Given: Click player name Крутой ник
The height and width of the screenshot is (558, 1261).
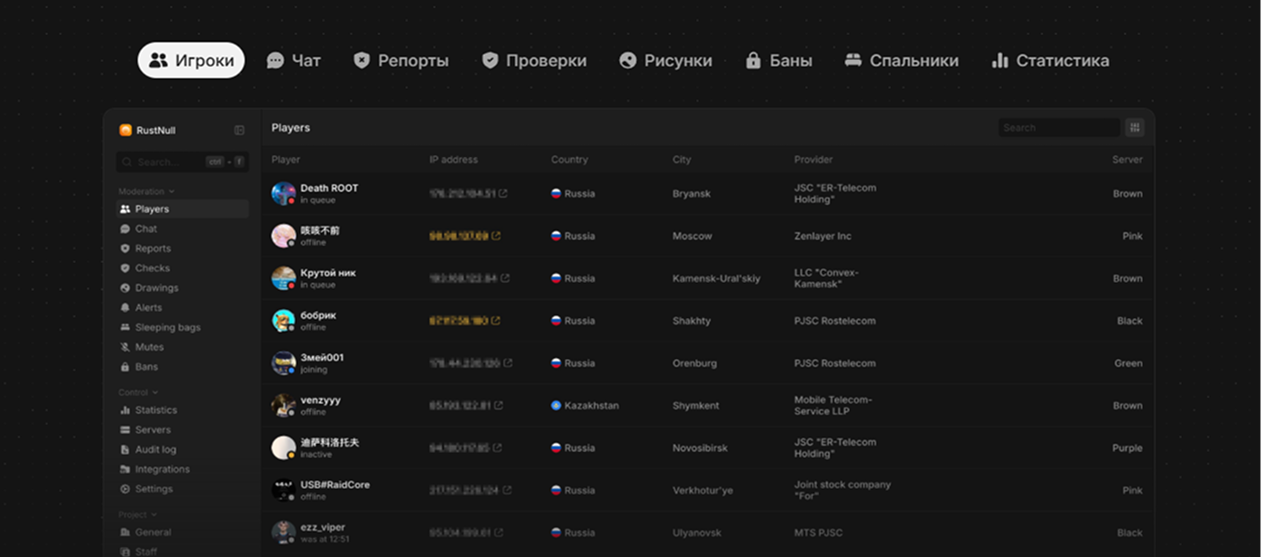Looking at the screenshot, I should click(328, 273).
